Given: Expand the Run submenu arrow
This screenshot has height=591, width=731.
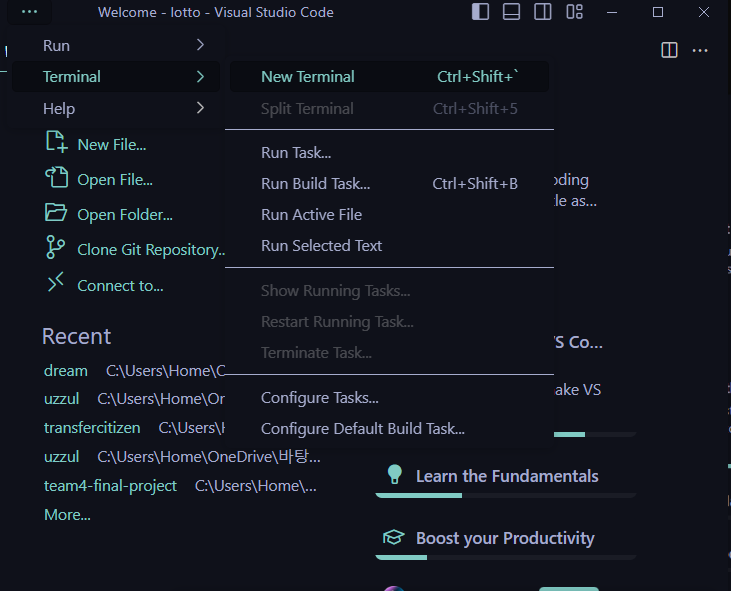Looking at the screenshot, I should [200, 45].
